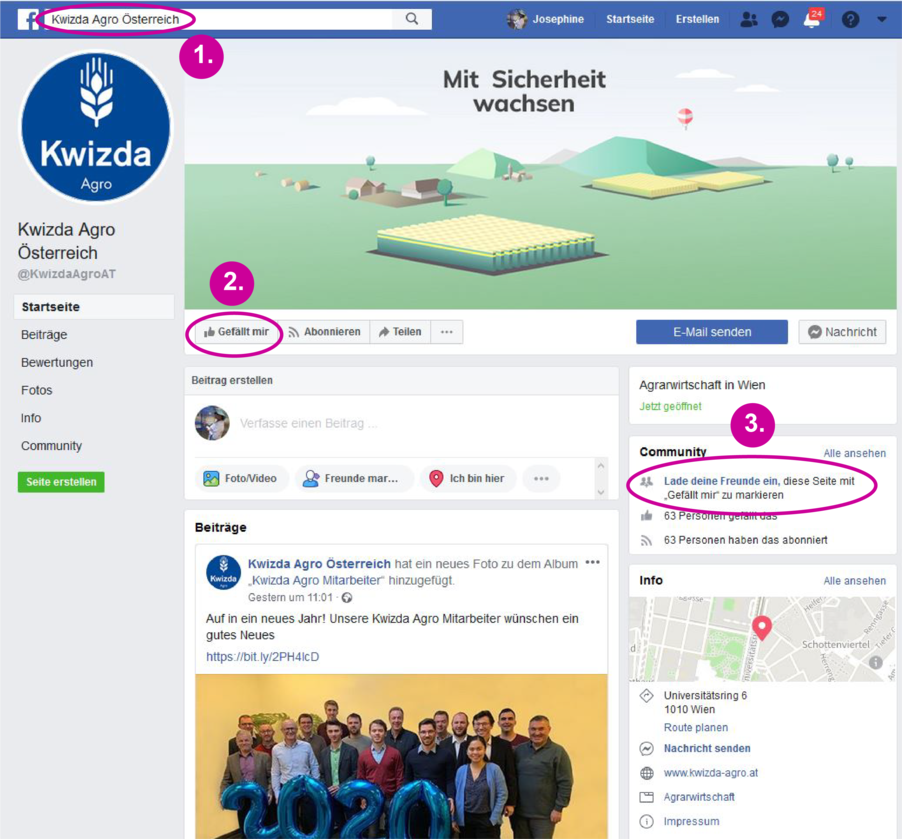The height and width of the screenshot is (839, 902).
Task: Open the Messenger icon in top bar
Action: coord(780,20)
